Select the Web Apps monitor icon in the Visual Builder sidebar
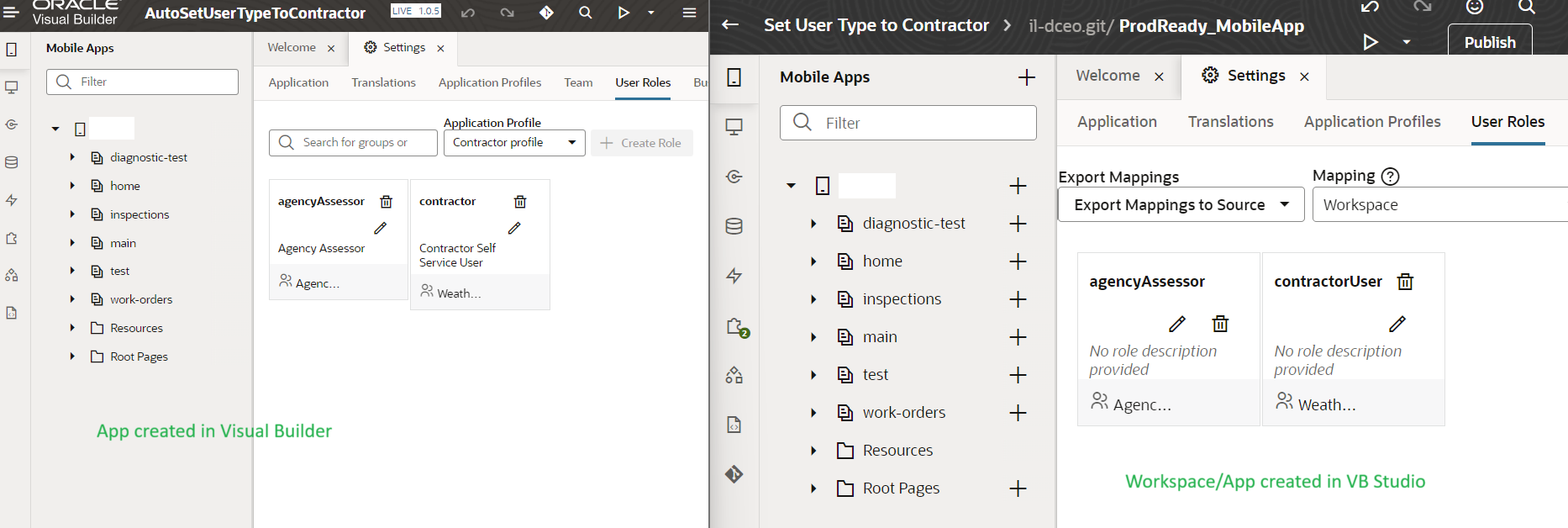Screen dimensions: 1568x528 (x=12, y=87)
